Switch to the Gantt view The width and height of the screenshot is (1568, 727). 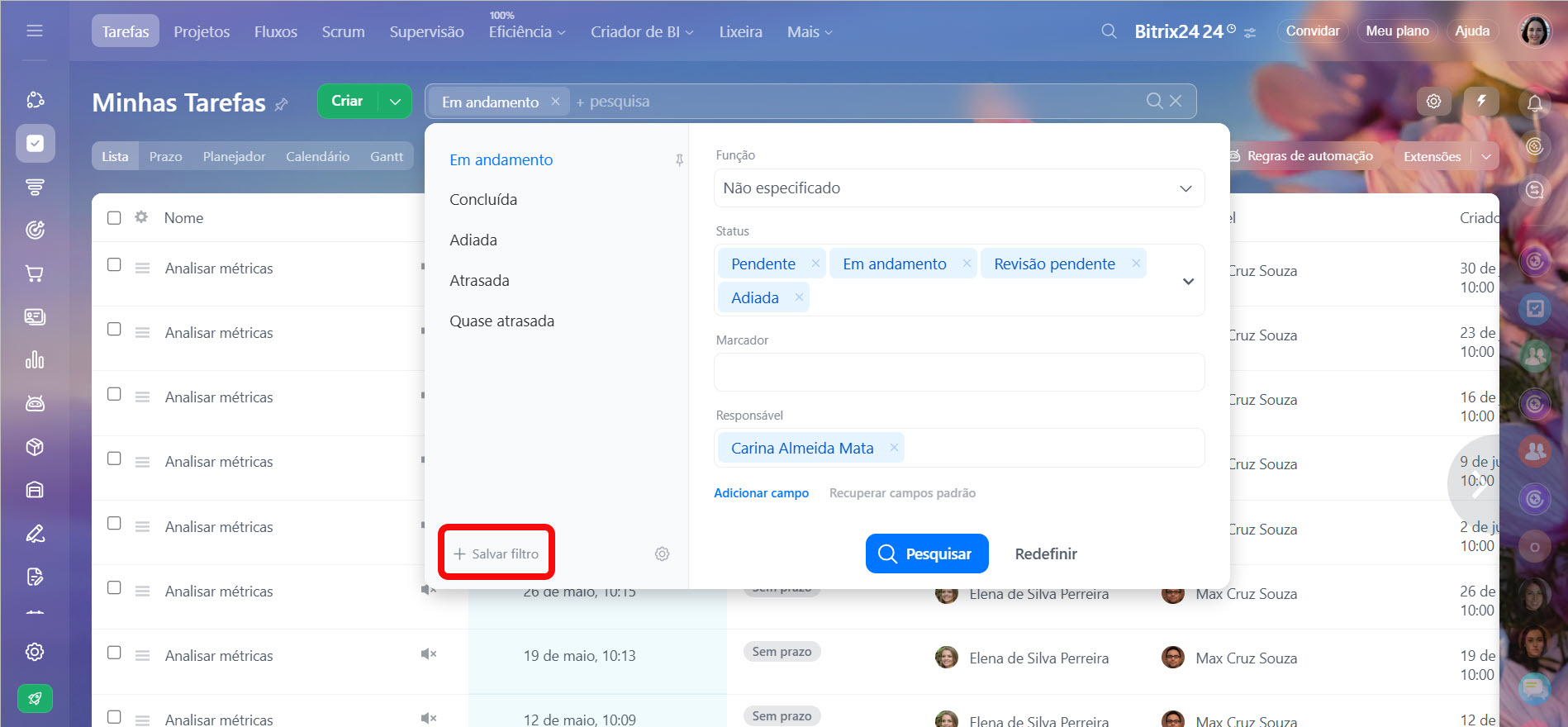[x=387, y=156]
